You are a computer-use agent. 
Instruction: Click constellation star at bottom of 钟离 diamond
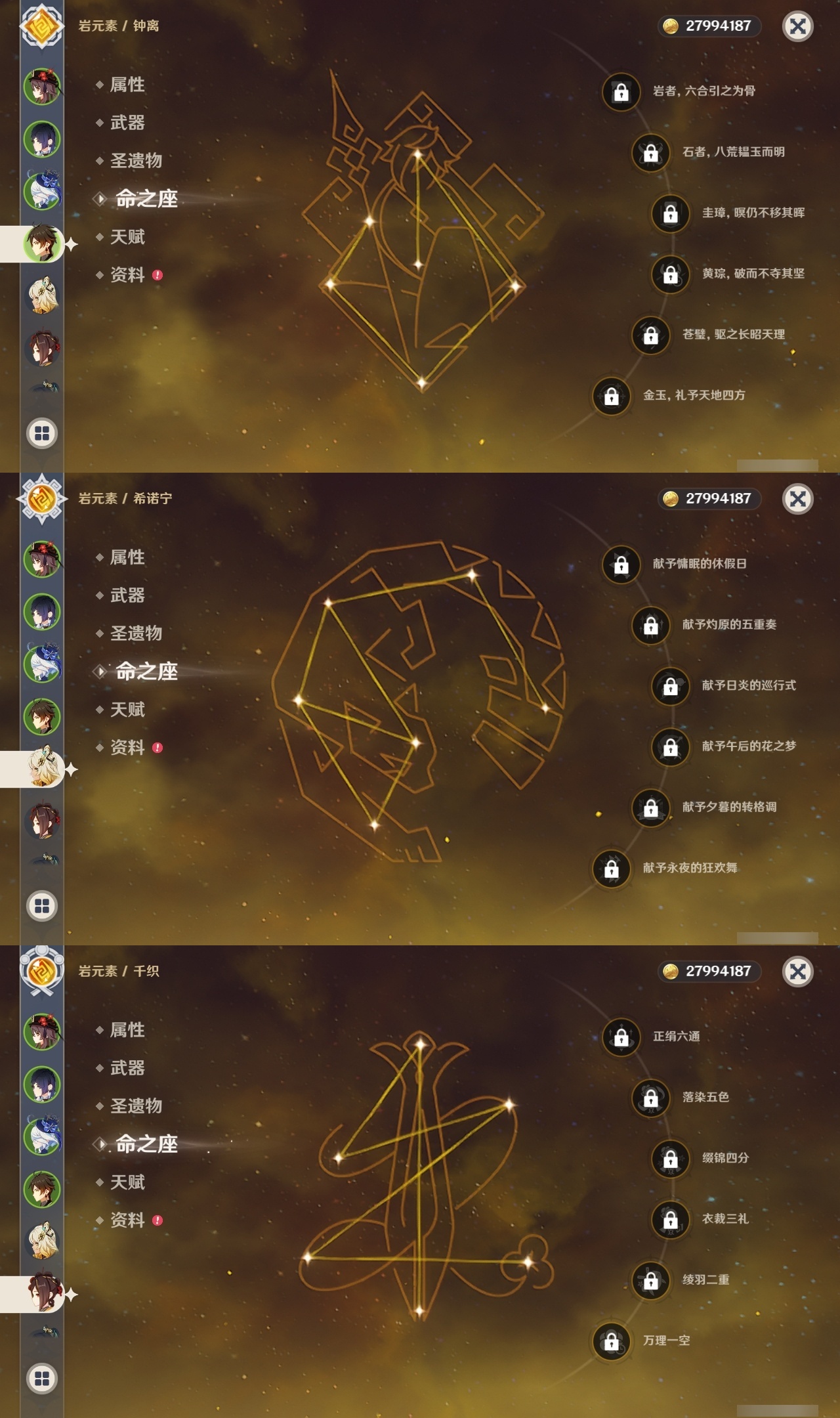click(422, 382)
